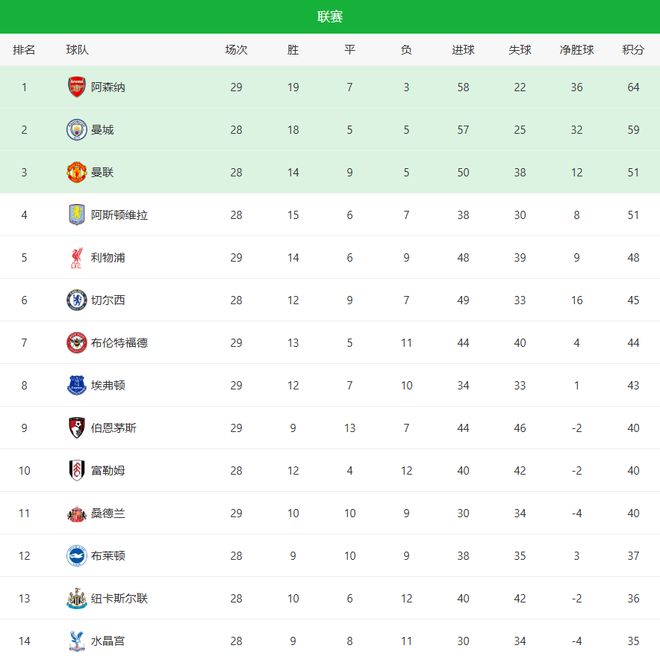660x660 pixels.
Task: Click the Fulham crest icon
Action: pos(77,470)
